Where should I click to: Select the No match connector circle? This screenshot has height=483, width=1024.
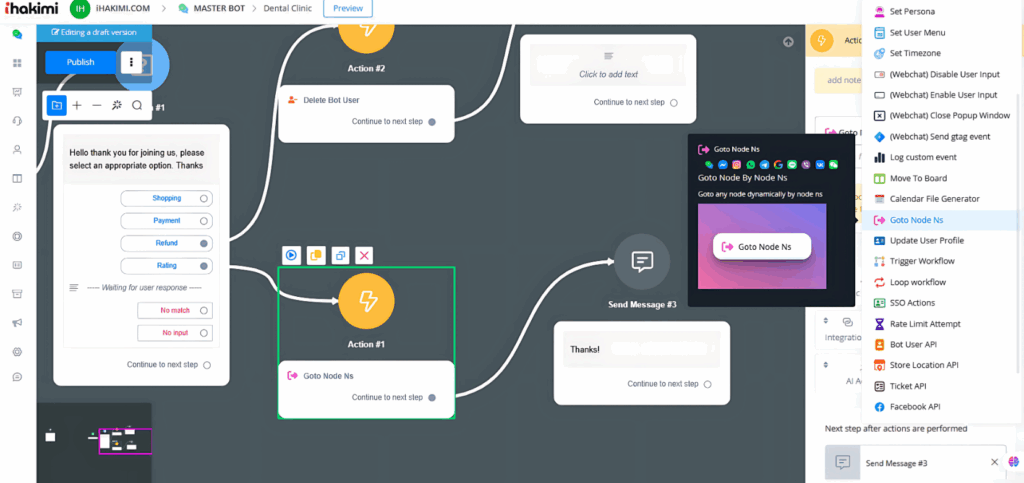204,310
